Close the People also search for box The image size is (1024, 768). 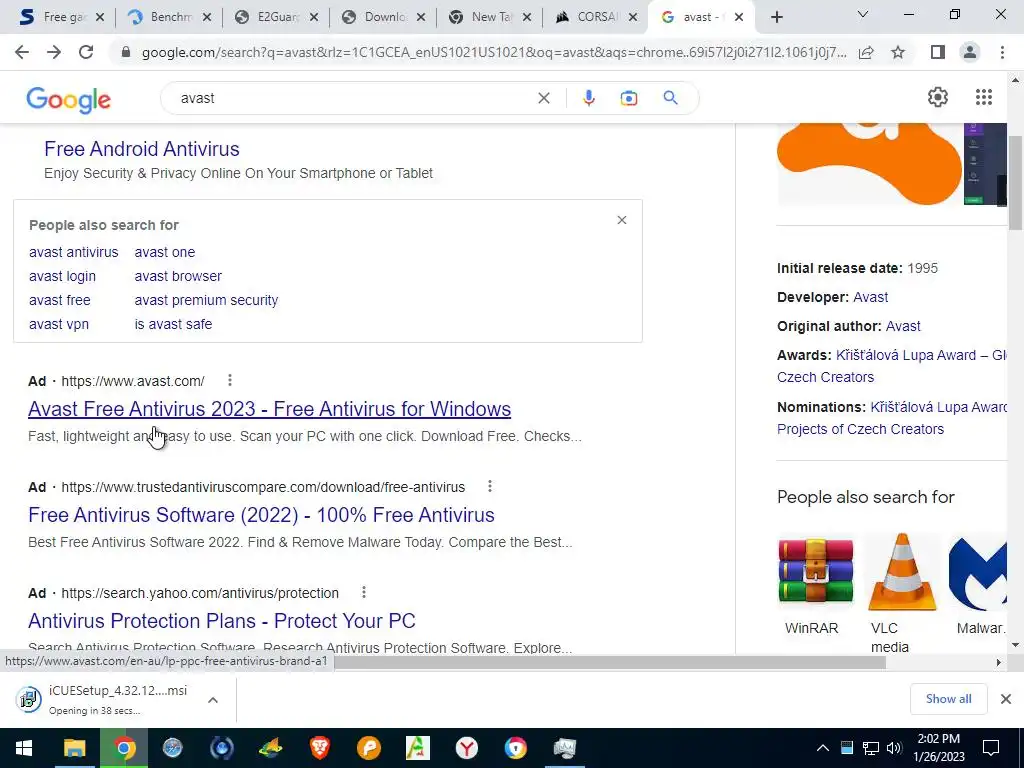(x=622, y=220)
